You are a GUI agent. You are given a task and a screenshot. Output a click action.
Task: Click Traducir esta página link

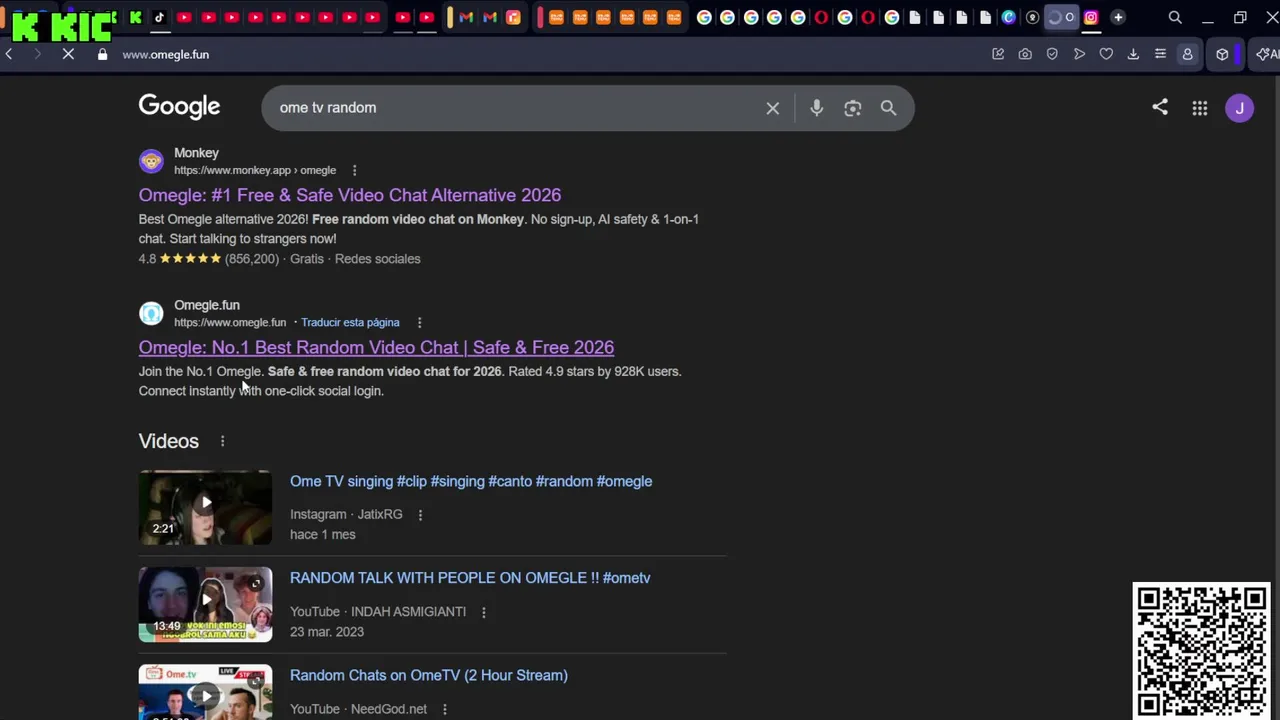[x=350, y=322]
